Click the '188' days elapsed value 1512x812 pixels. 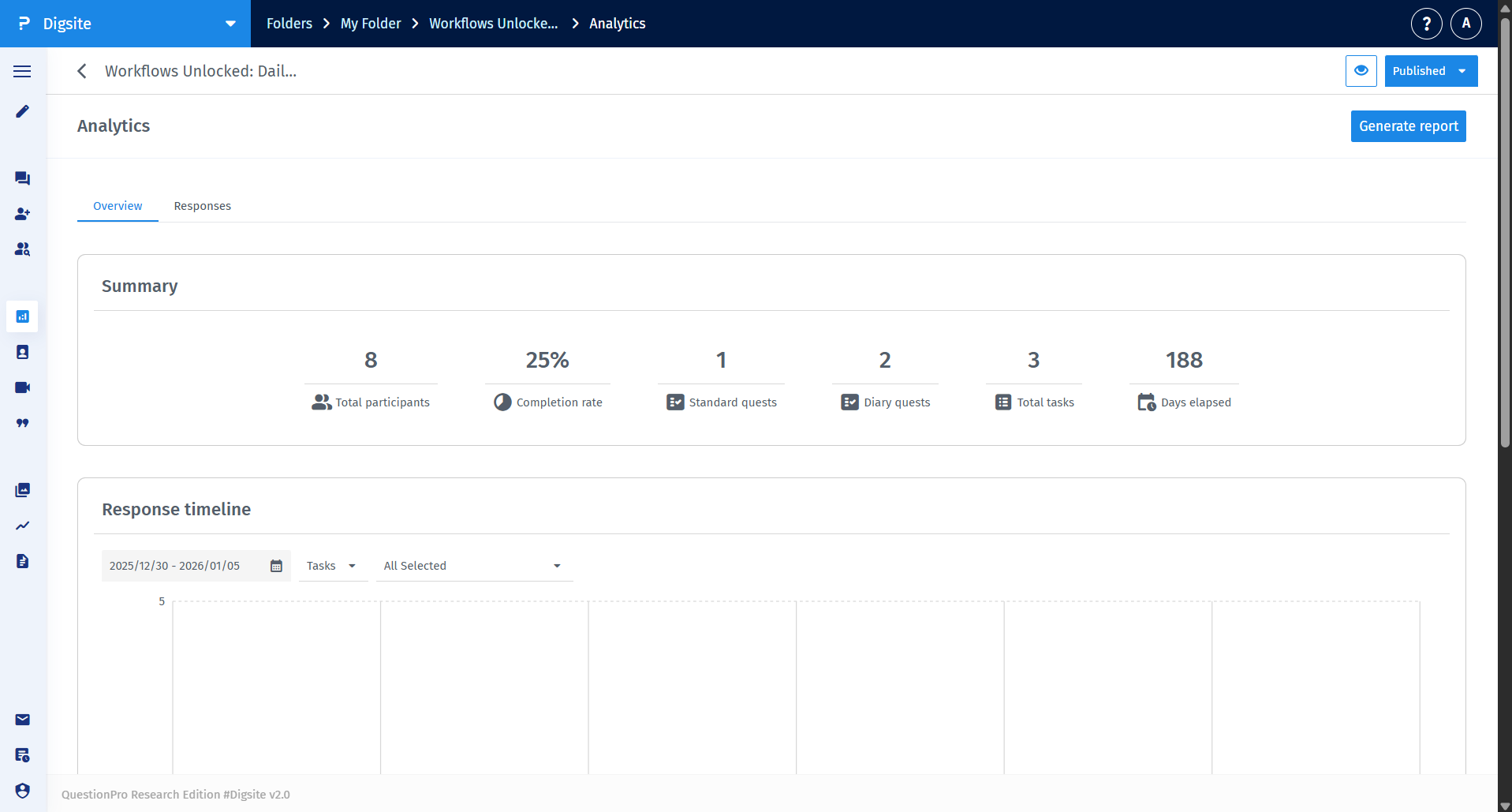pos(1184,361)
